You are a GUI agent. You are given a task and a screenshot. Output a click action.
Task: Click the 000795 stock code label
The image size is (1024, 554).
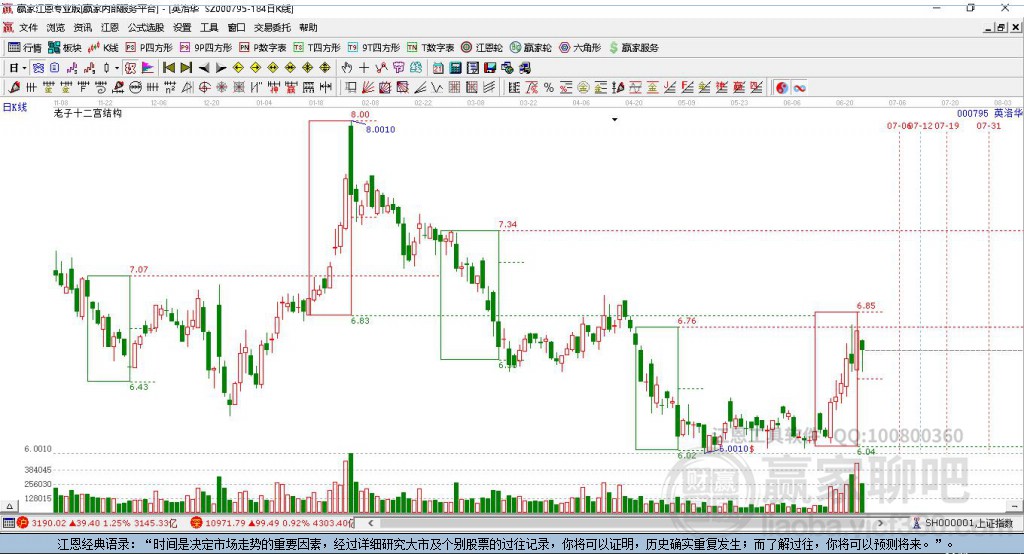[972, 113]
